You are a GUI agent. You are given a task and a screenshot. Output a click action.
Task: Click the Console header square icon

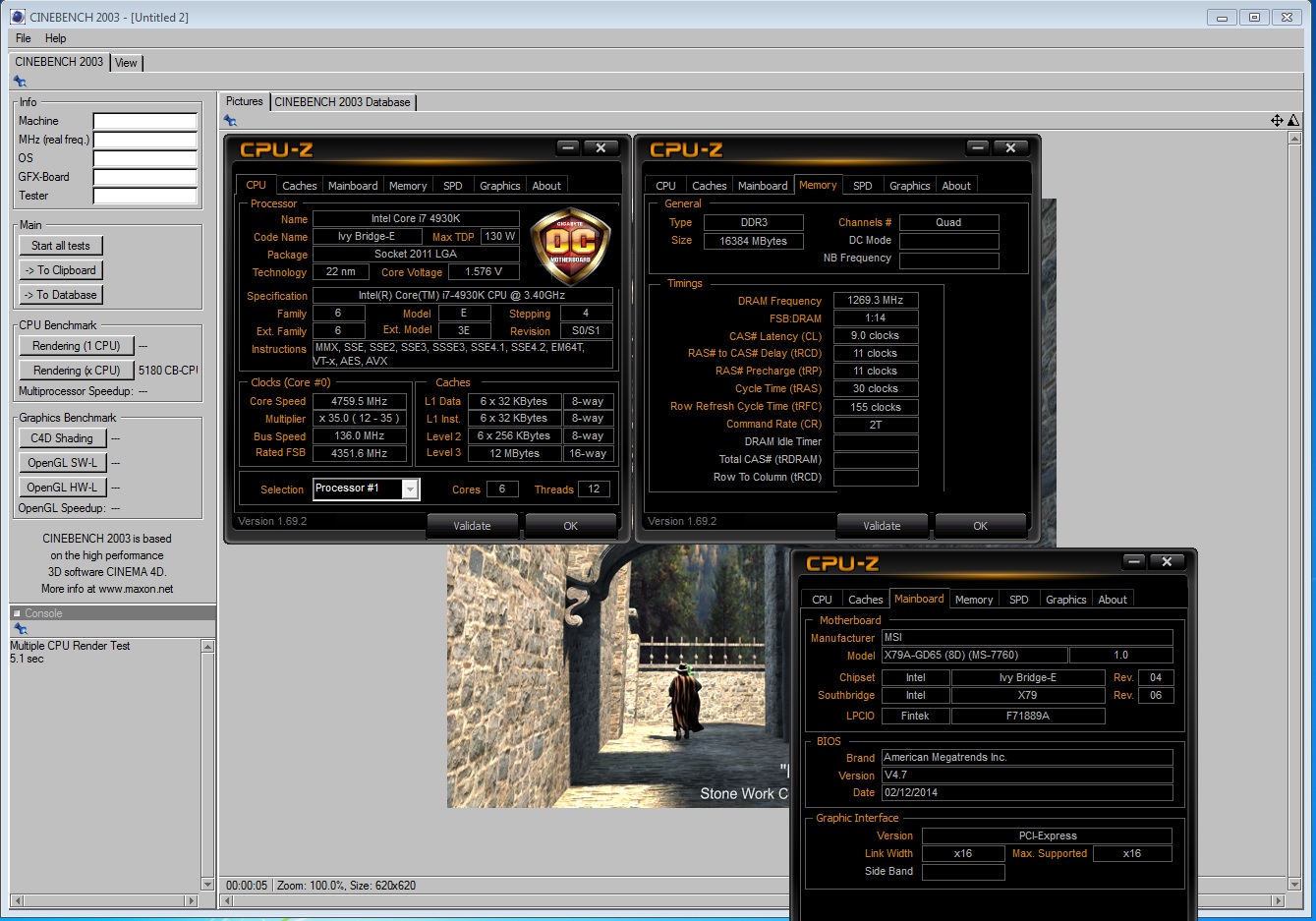pos(17,613)
